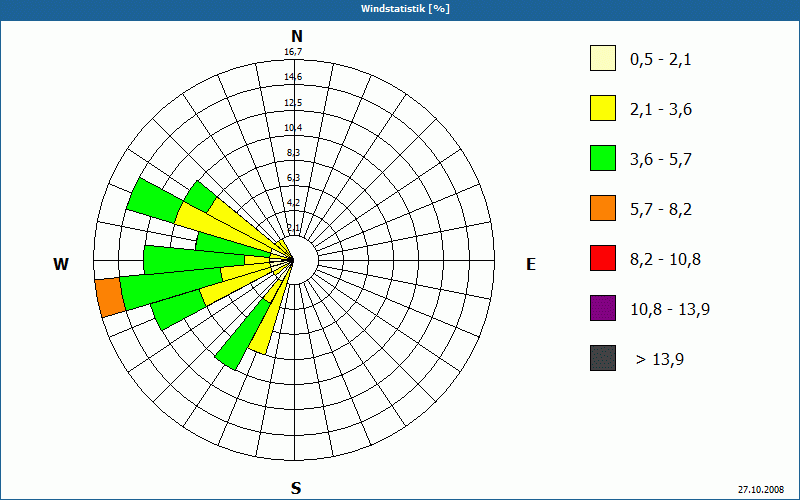Screen dimensions: 800x500
Task: Click the green 3,6 - 5,7 legend swatch
Action: [x=603, y=158]
